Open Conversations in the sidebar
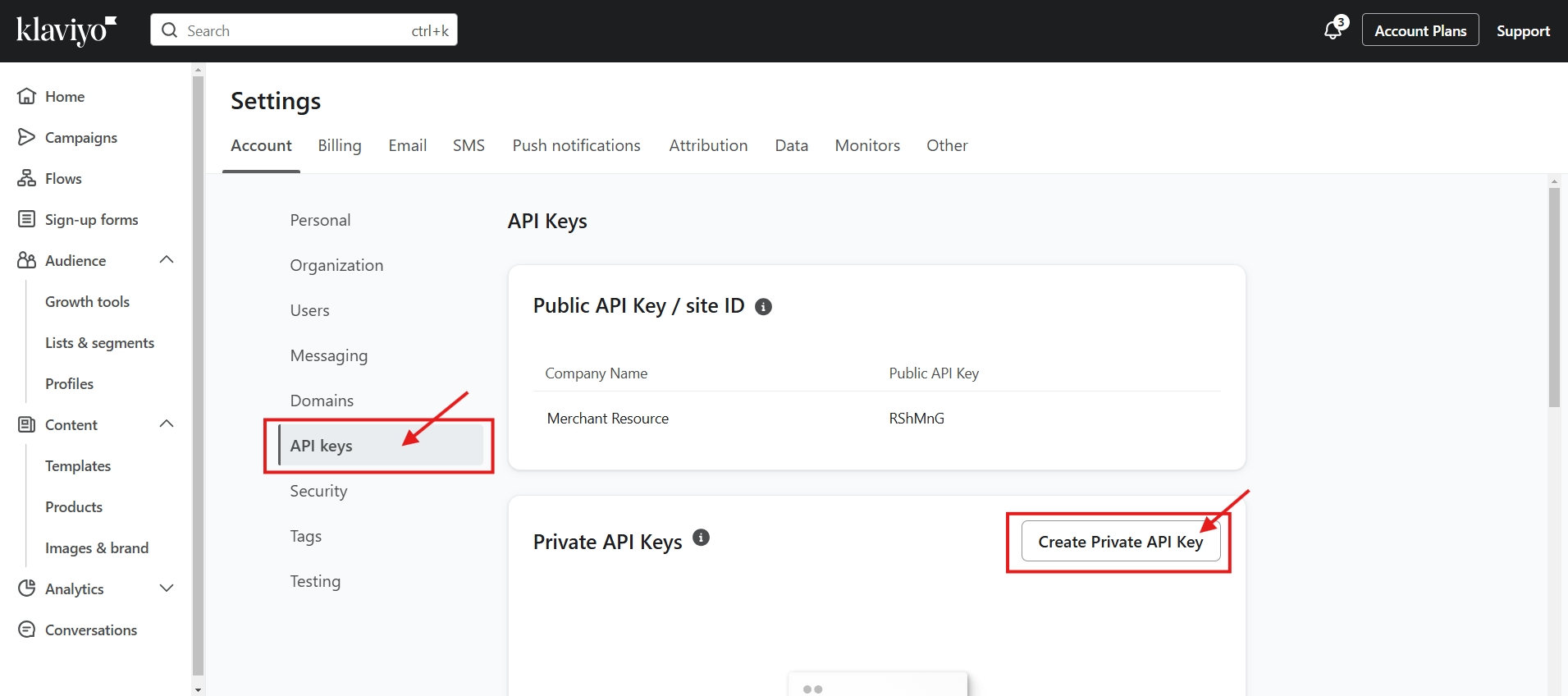 tap(91, 630)
